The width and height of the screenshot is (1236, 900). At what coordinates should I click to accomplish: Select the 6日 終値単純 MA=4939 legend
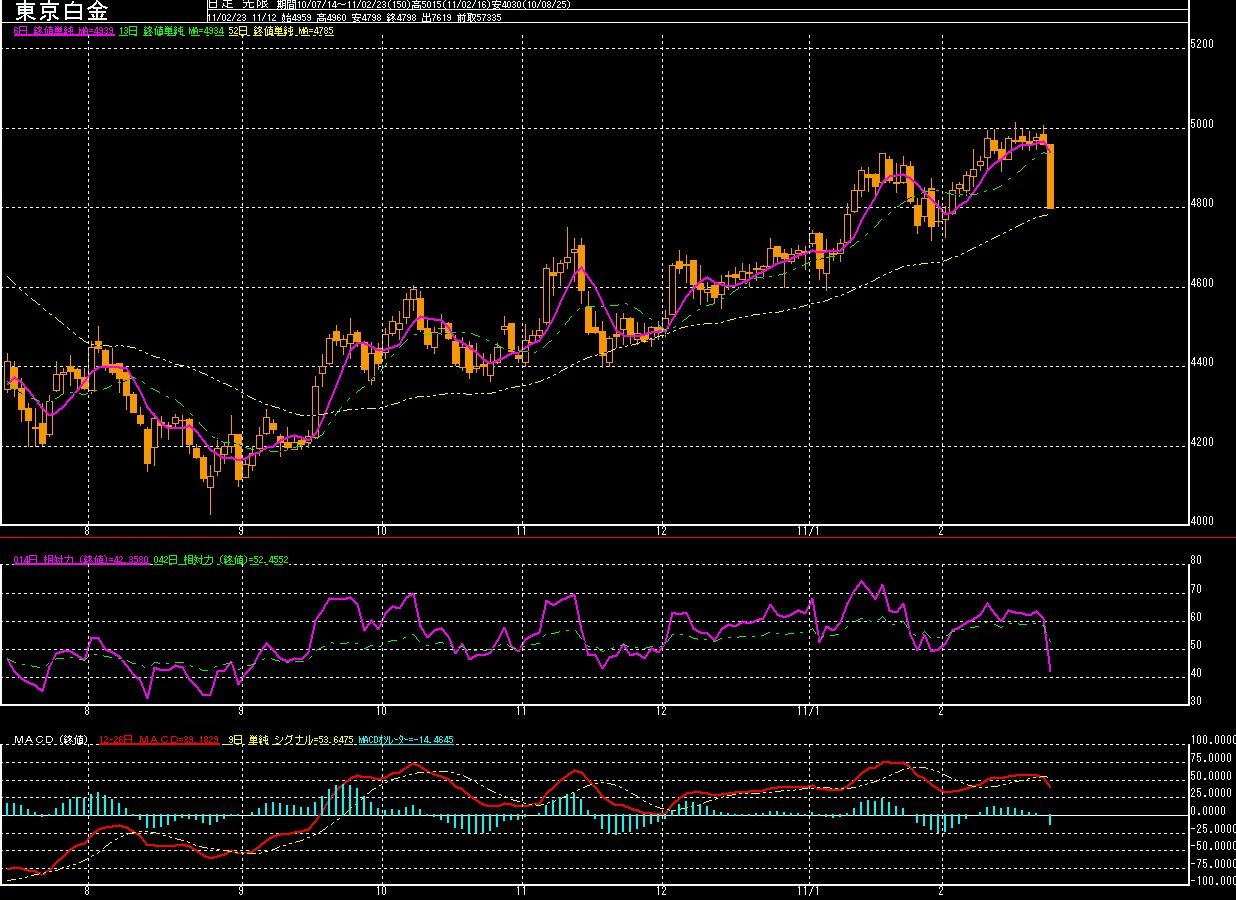[63, 31]
